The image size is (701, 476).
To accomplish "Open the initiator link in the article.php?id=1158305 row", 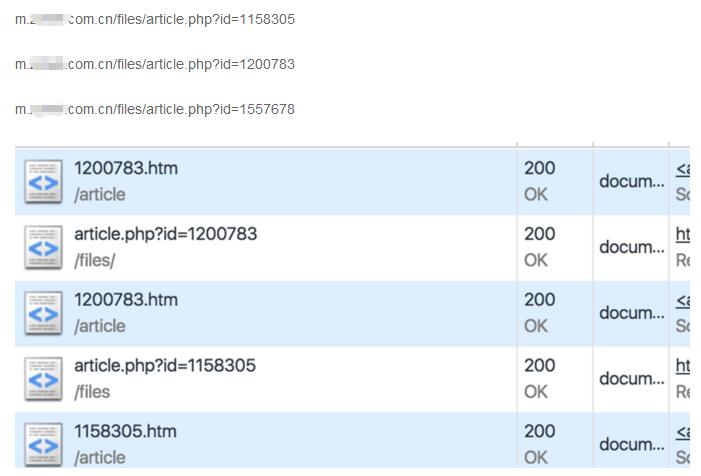I will [683, 366].
